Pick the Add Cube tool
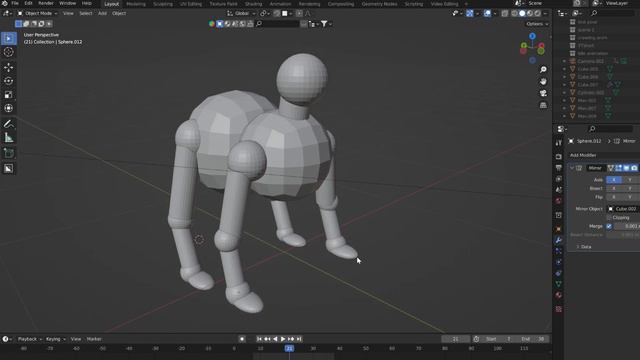The height and width of the screenshot is (360, 640). click(9, 153)
